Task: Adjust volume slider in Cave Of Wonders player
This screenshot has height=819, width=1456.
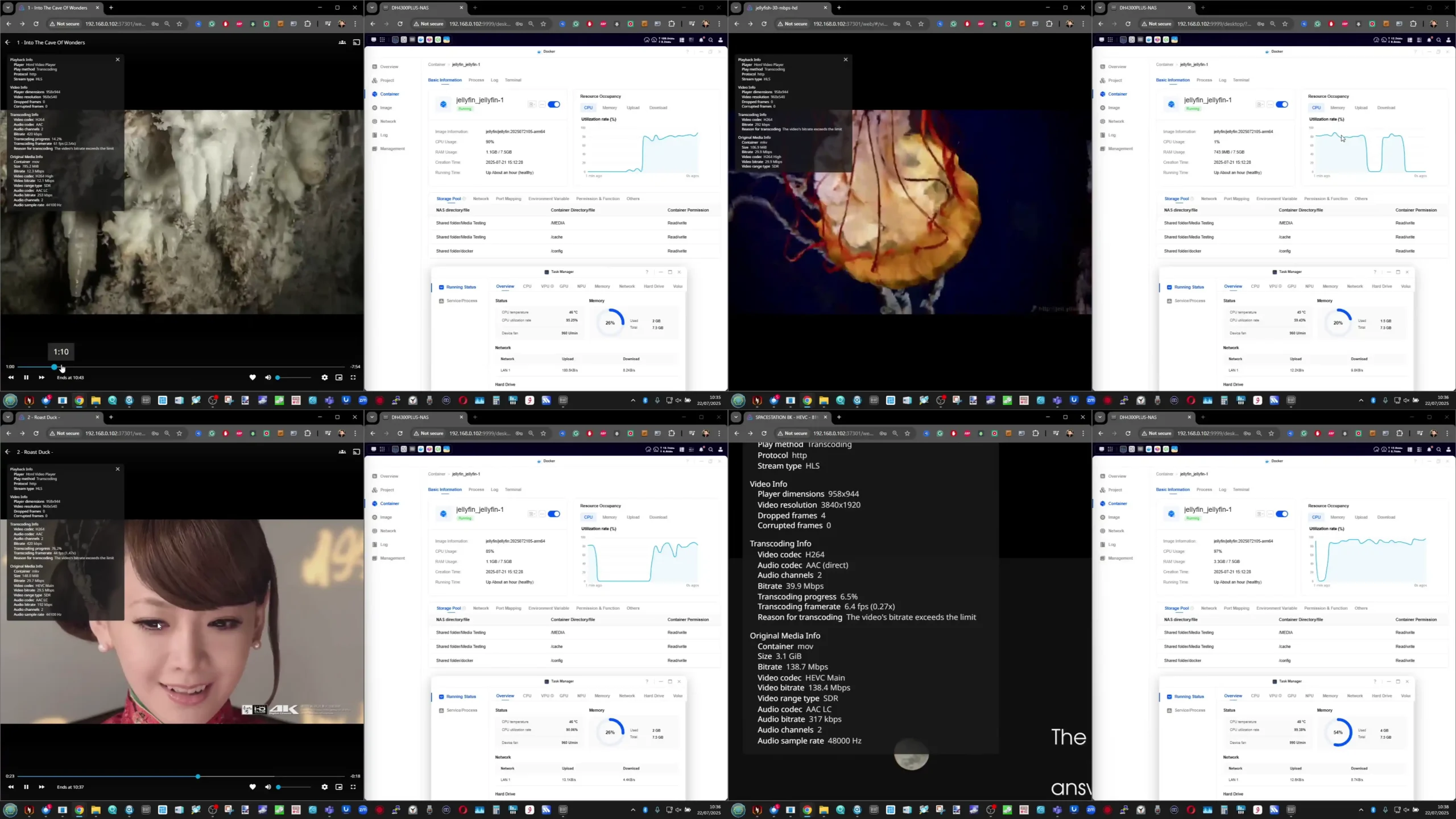Action: [x=294, y=378]
